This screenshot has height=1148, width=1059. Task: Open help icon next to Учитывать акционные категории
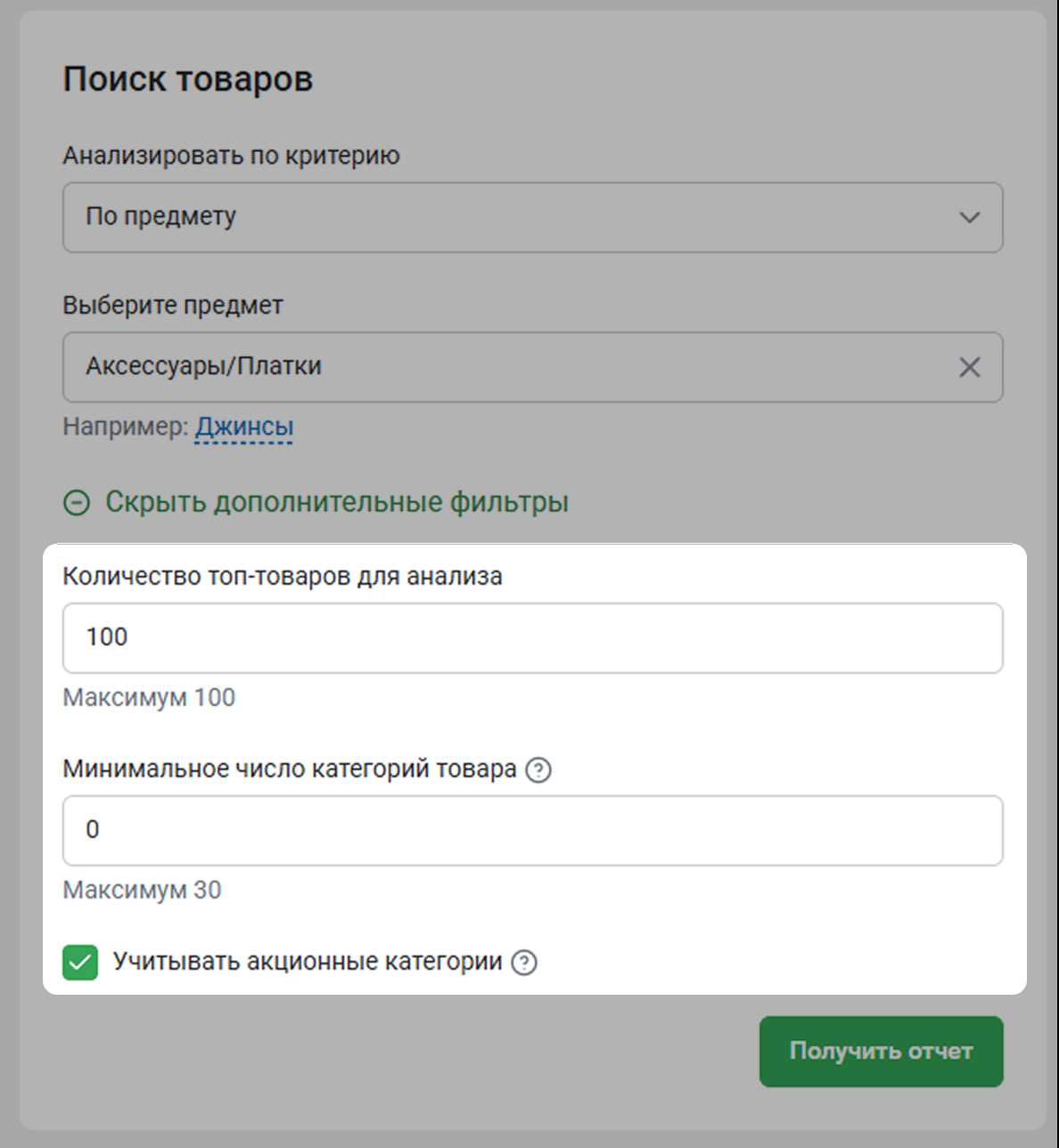coord(524,963)
